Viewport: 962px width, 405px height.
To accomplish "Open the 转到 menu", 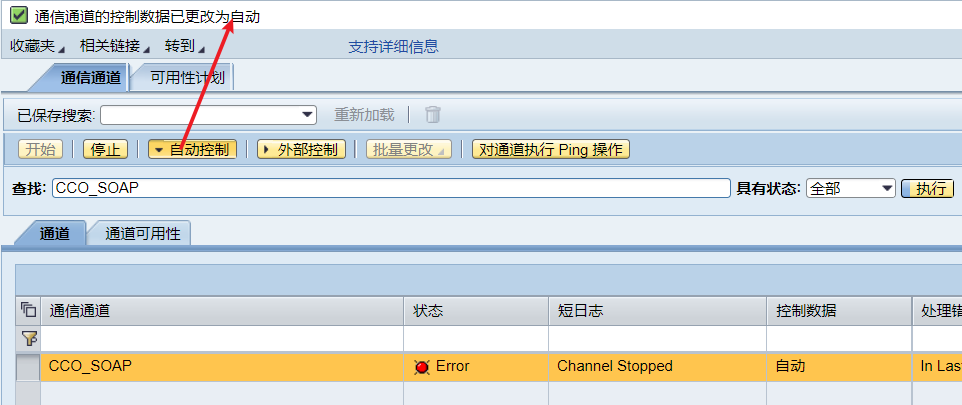I will (184, 46).
